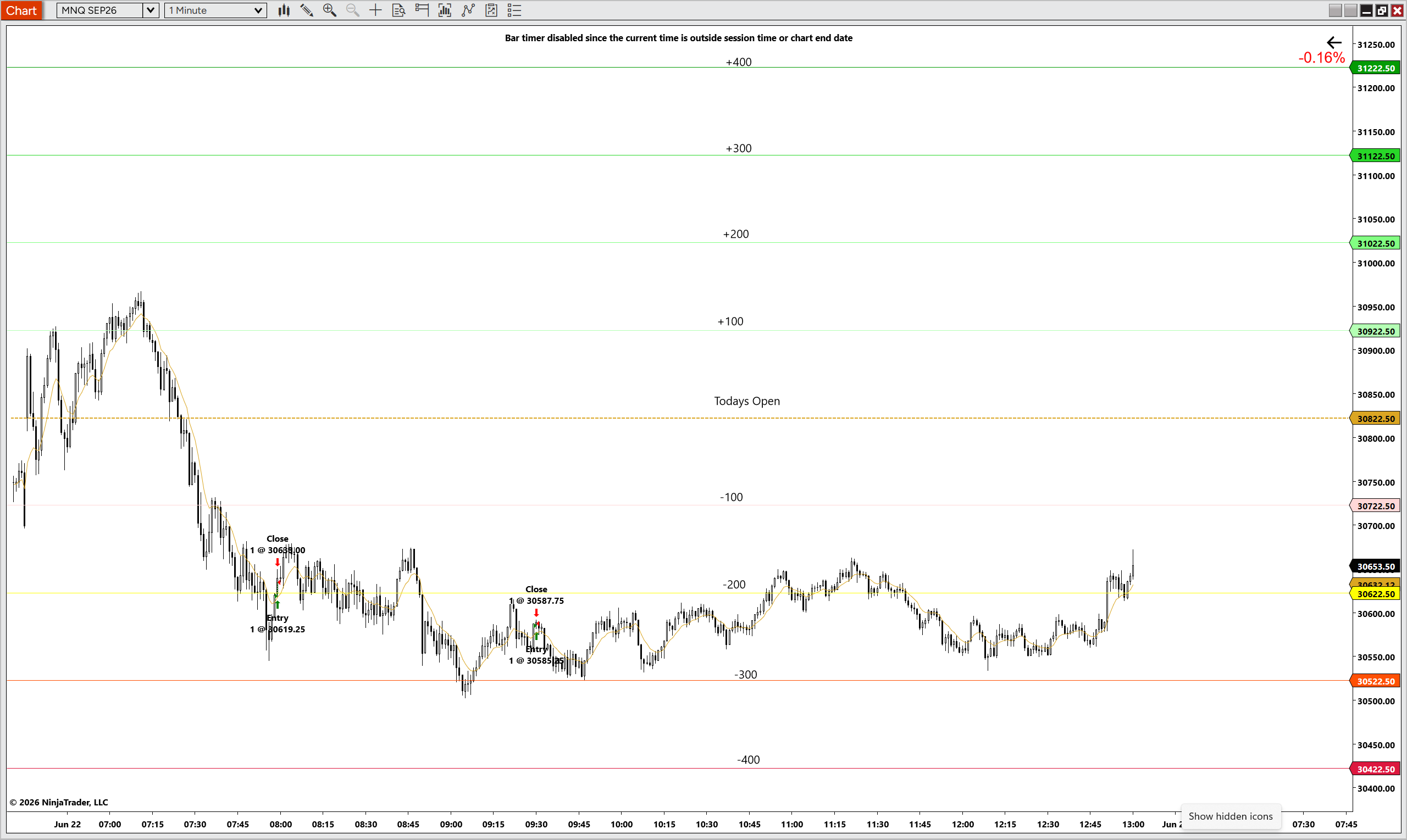Click the Jun 22 date axis label
This screenshot has height=840, width=1407.
tap(68, 824)
